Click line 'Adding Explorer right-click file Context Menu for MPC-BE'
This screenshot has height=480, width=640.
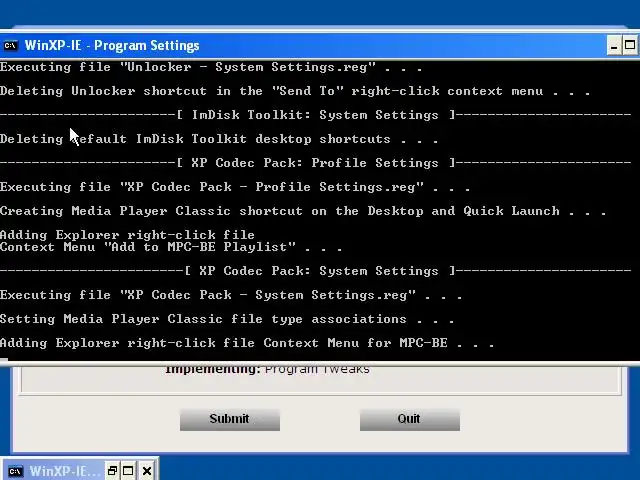[x=247, y=343]
